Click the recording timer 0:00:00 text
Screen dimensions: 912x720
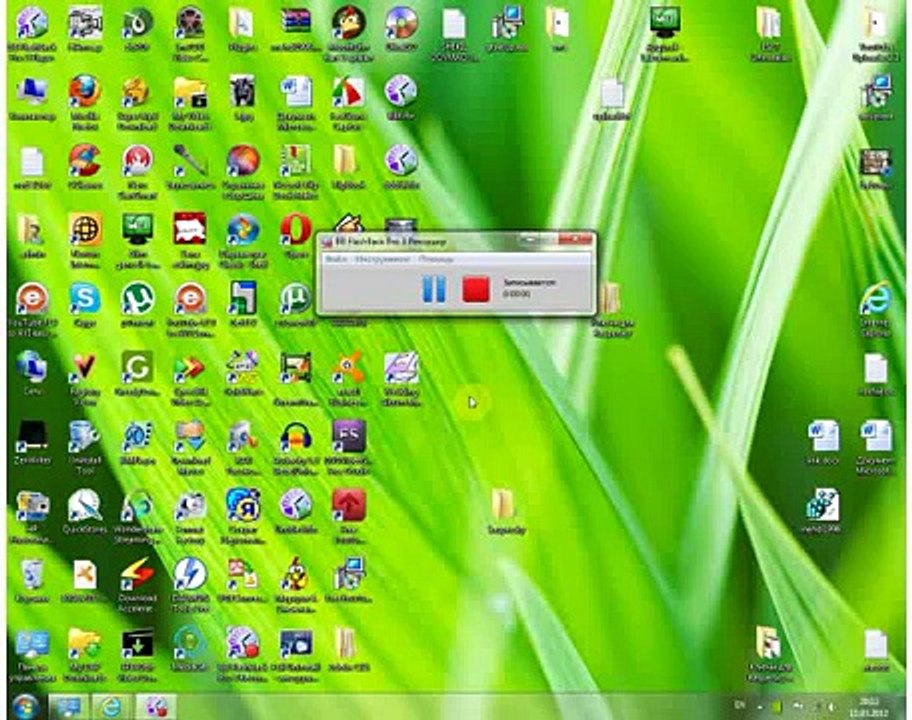pyautogui.click(x=516, y=294)
